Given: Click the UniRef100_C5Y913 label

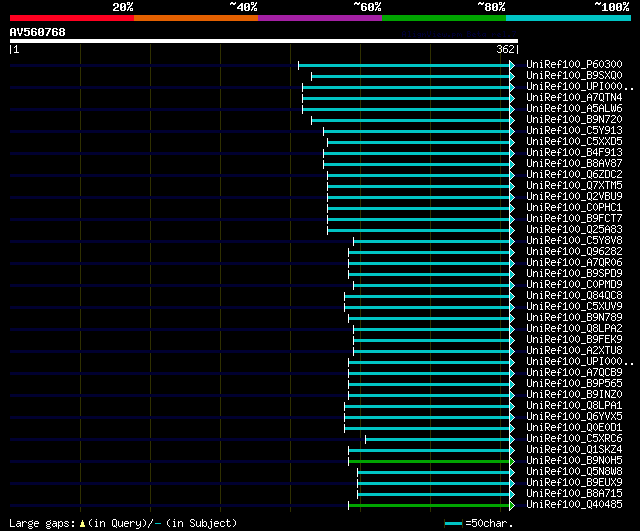Looking at the screenshot, I should [x=574, y=131].
